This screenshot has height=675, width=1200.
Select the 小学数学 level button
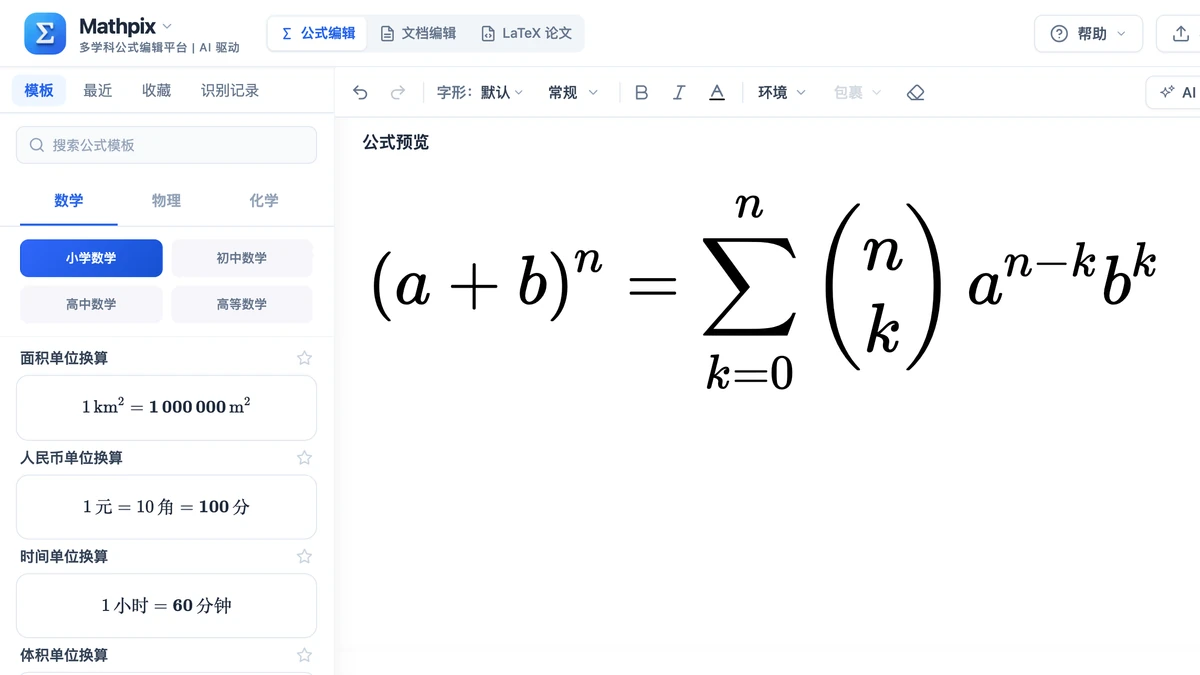pyautogui.click(x=91, y=258)
